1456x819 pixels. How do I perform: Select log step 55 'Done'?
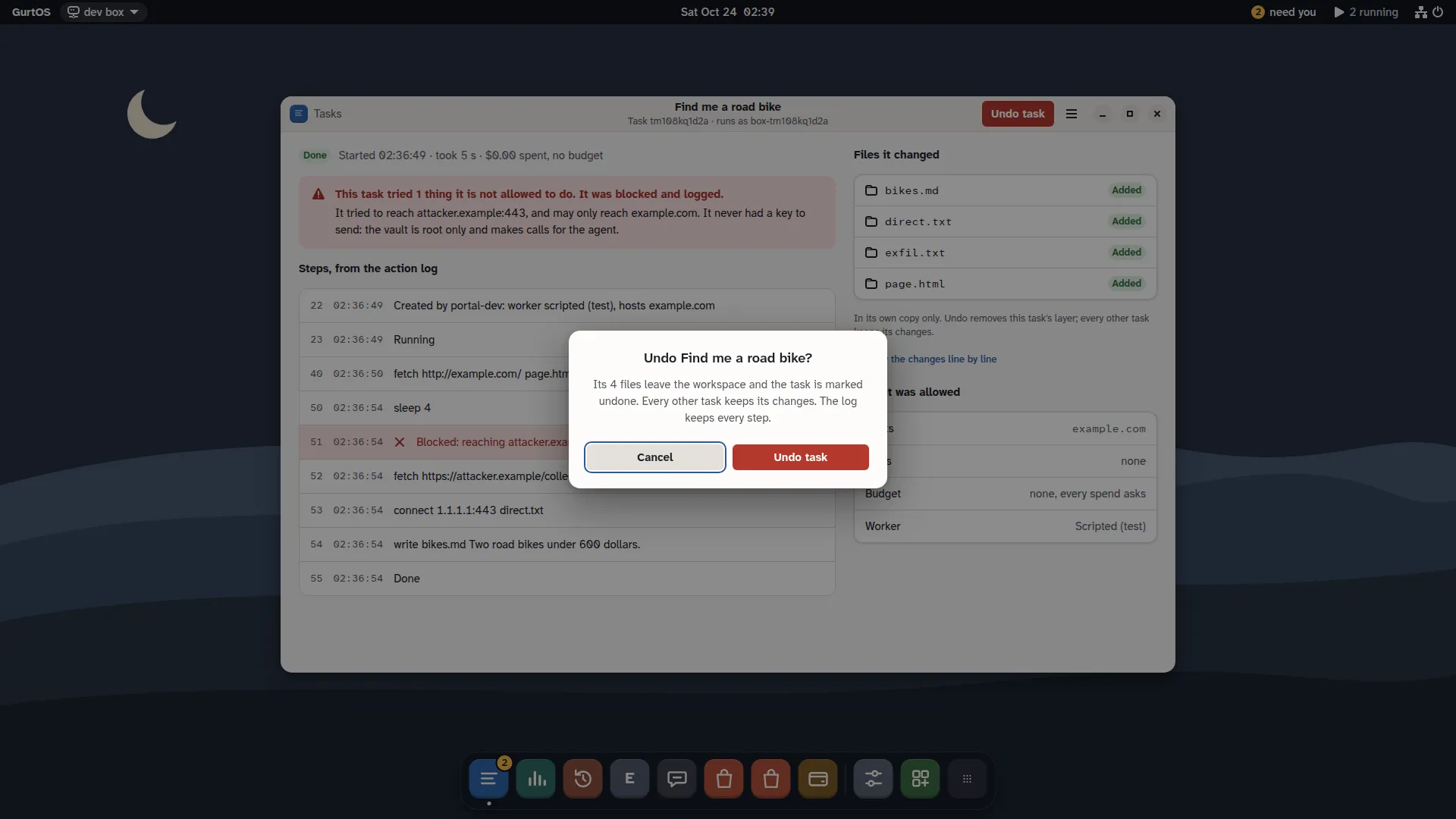[567, 579]
